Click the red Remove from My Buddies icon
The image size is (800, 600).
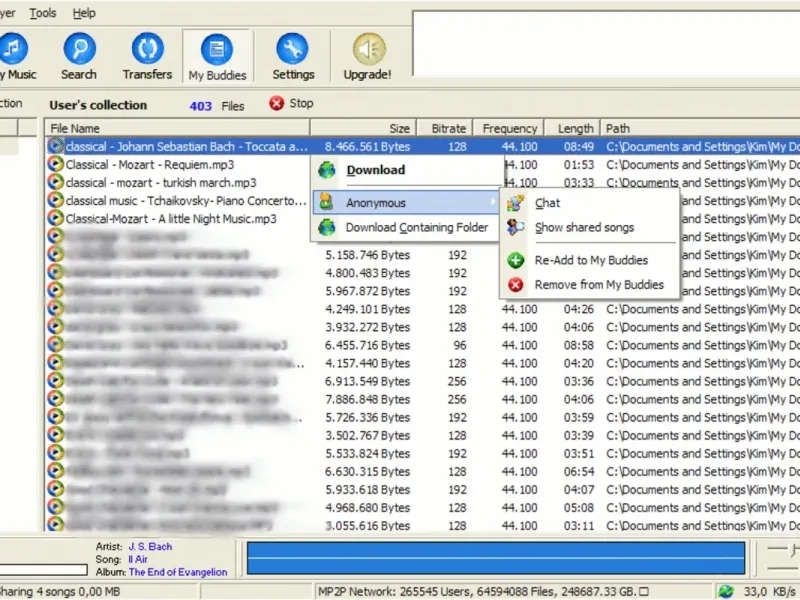point(516,285)
